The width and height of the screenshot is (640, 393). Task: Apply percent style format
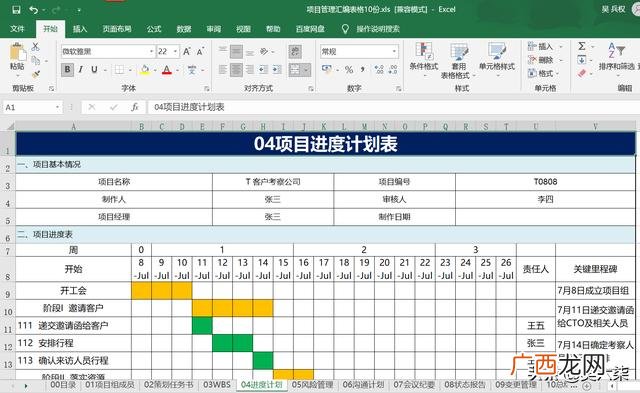349,70
